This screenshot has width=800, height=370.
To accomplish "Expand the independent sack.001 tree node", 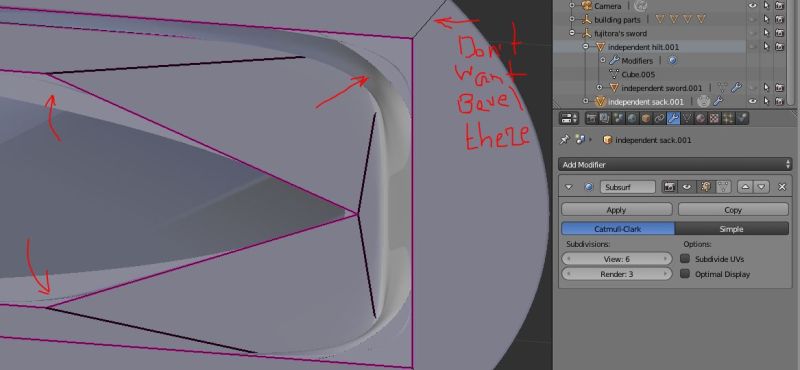I will pyautogui.click(x=585, y=102).
